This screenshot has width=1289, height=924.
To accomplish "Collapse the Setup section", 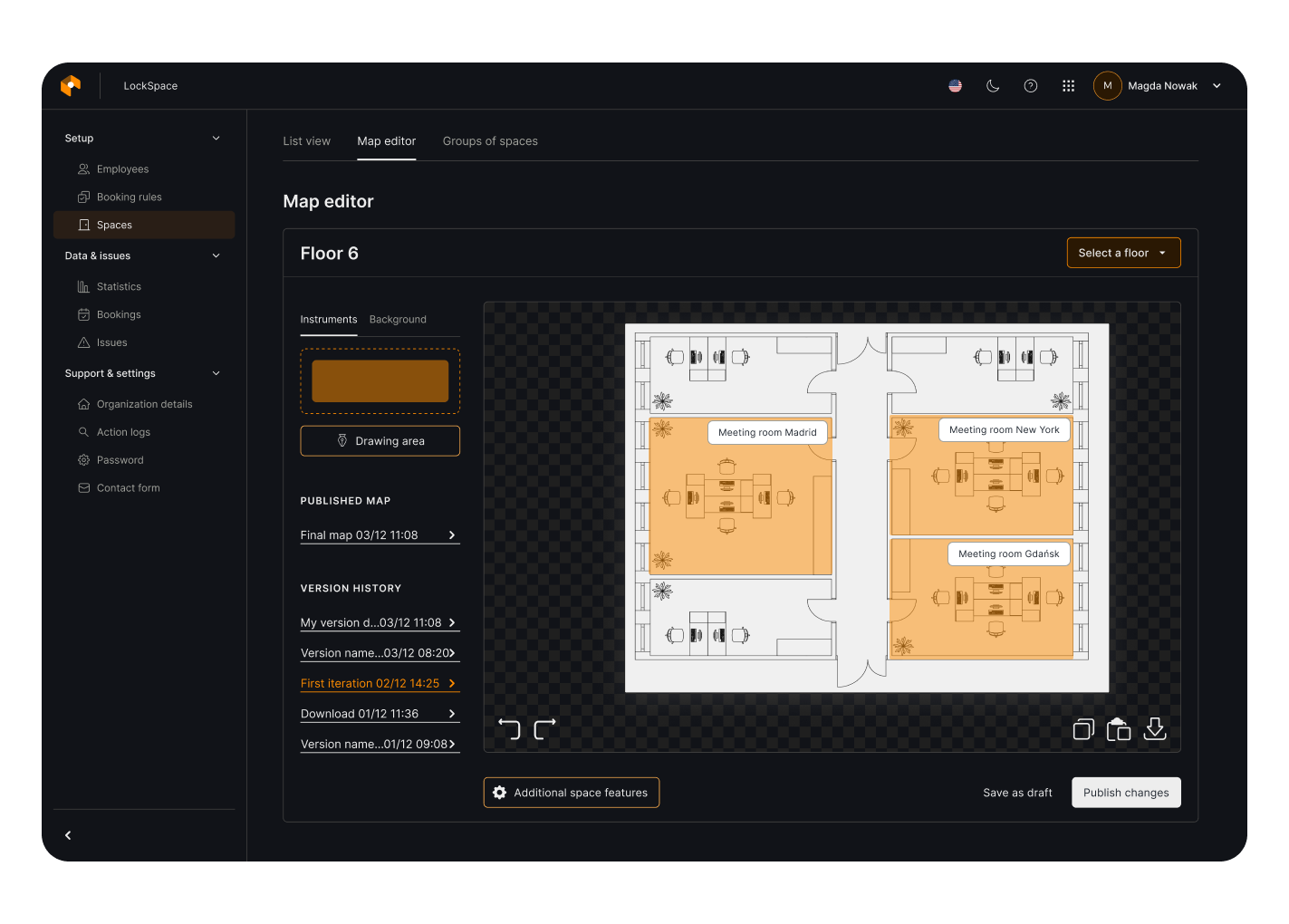I will [216, 139].
